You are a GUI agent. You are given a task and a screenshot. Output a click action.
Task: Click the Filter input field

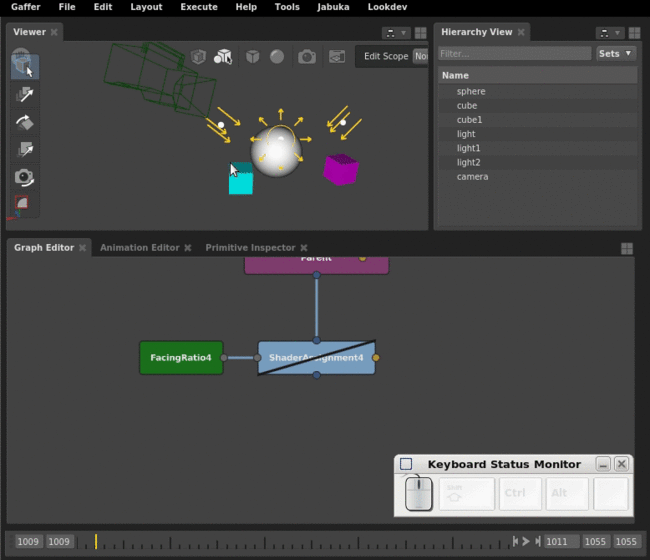tap(514, 53)
